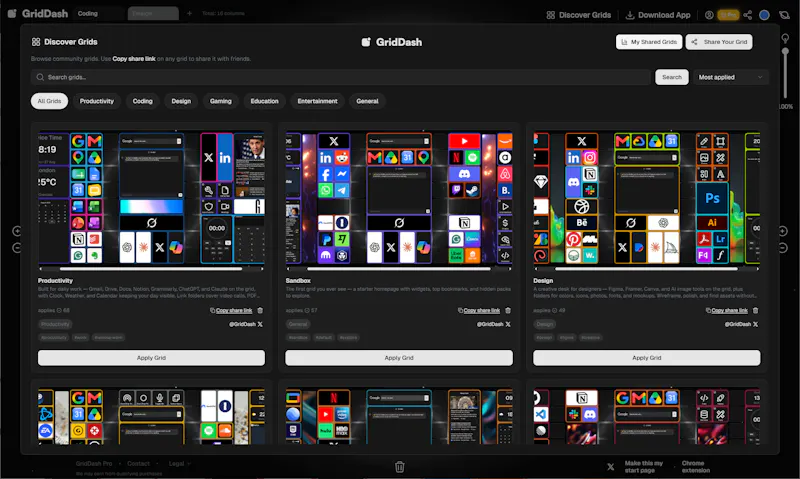Click Share Your Grid button
800x479 pixels.
(719, 42)
